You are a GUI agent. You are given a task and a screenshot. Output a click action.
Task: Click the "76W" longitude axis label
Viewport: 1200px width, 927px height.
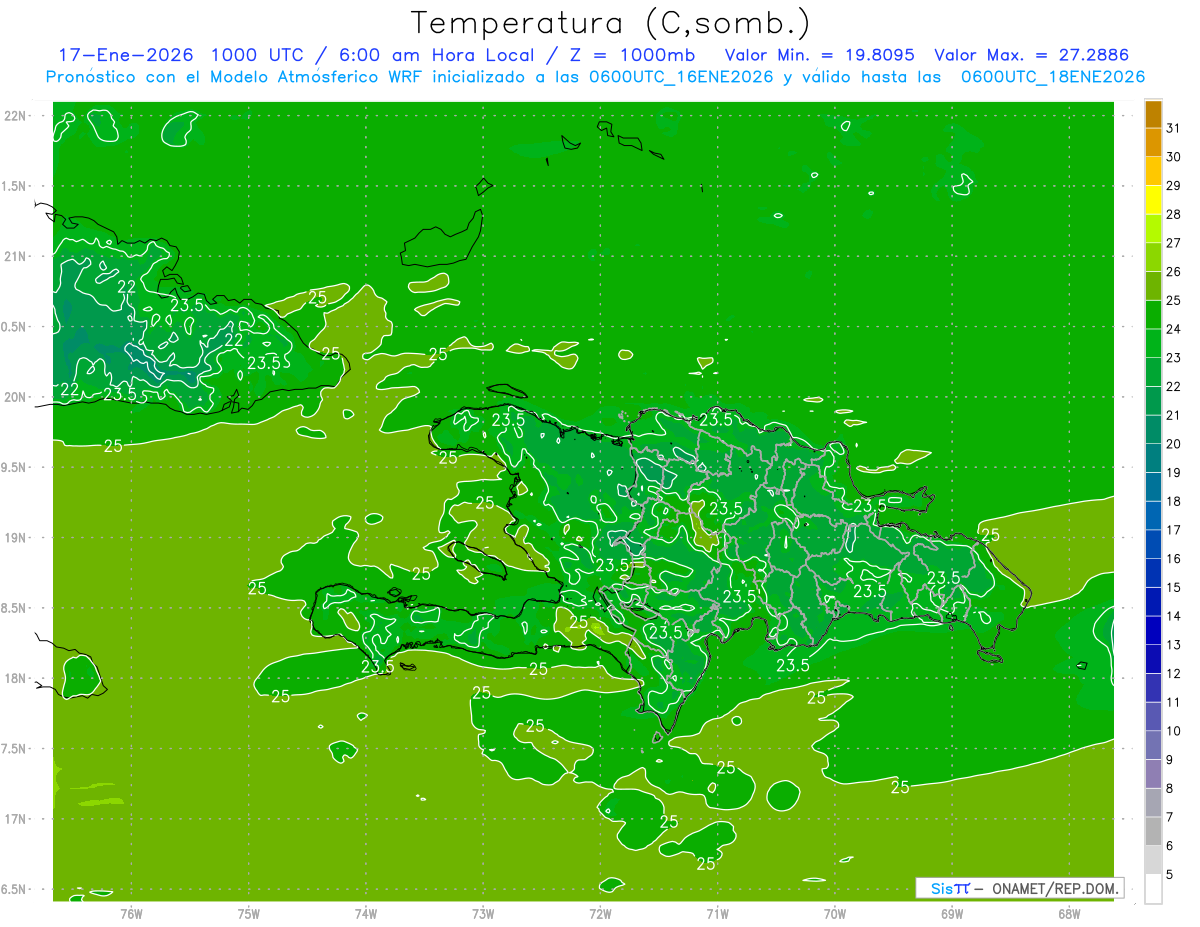pos(131,913)
